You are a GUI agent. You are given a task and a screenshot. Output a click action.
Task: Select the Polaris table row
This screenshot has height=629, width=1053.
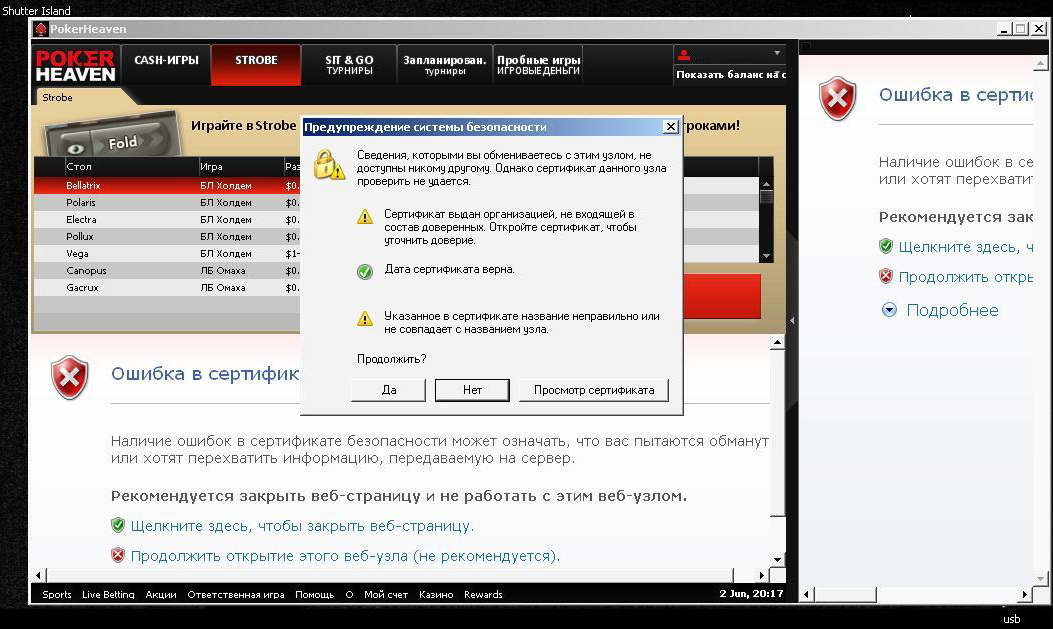(167, 202)
